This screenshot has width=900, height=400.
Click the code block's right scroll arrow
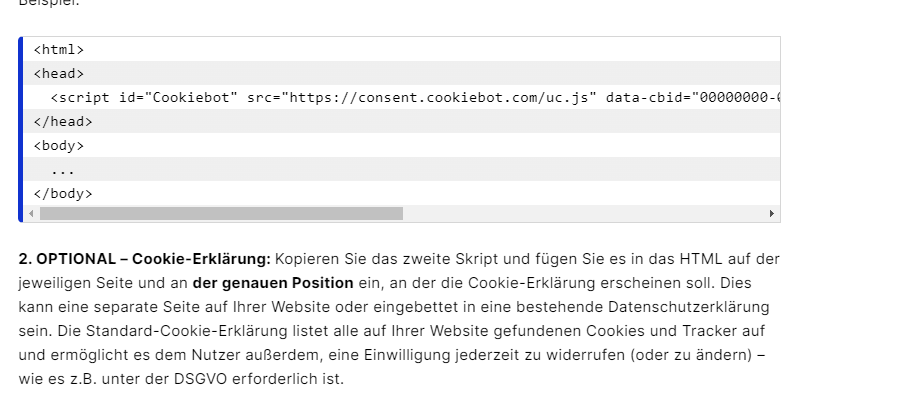771,214
